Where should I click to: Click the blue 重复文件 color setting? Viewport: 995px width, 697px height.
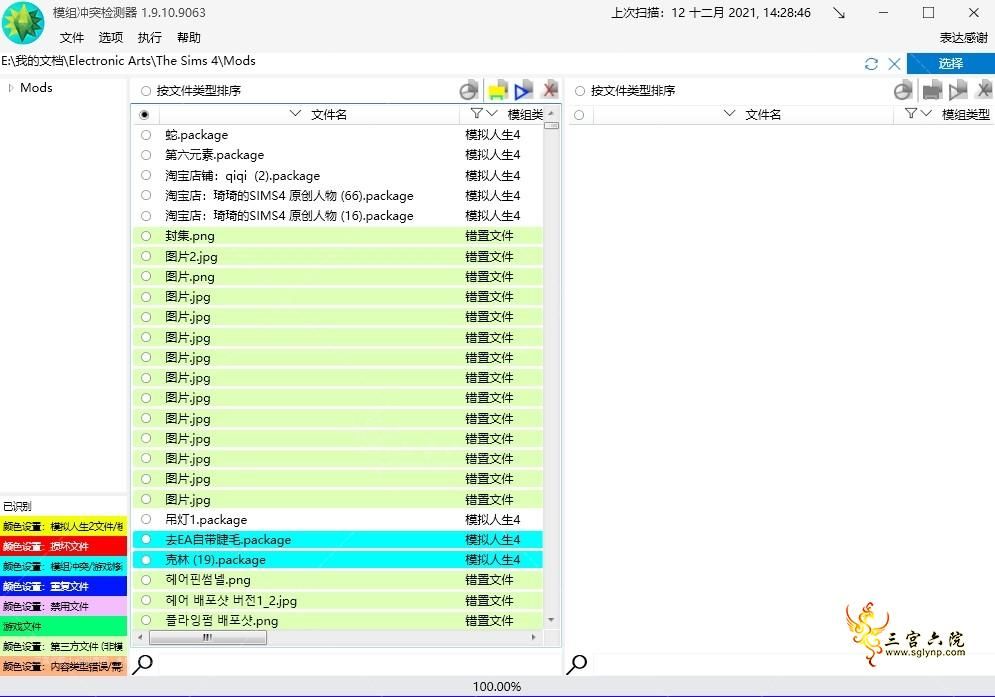[63, 586]
